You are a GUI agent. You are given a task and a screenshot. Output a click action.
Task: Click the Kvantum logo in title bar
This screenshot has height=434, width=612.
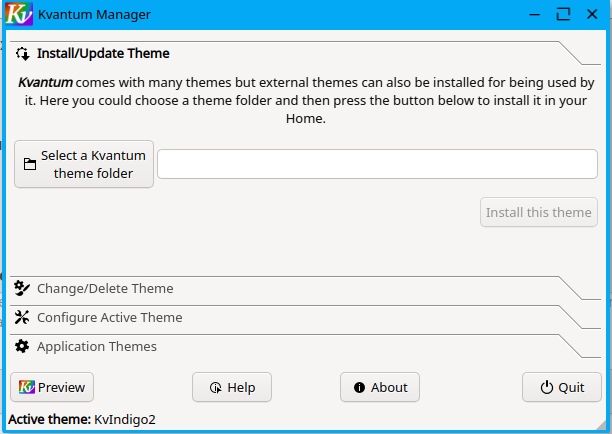tap(19, 14)
